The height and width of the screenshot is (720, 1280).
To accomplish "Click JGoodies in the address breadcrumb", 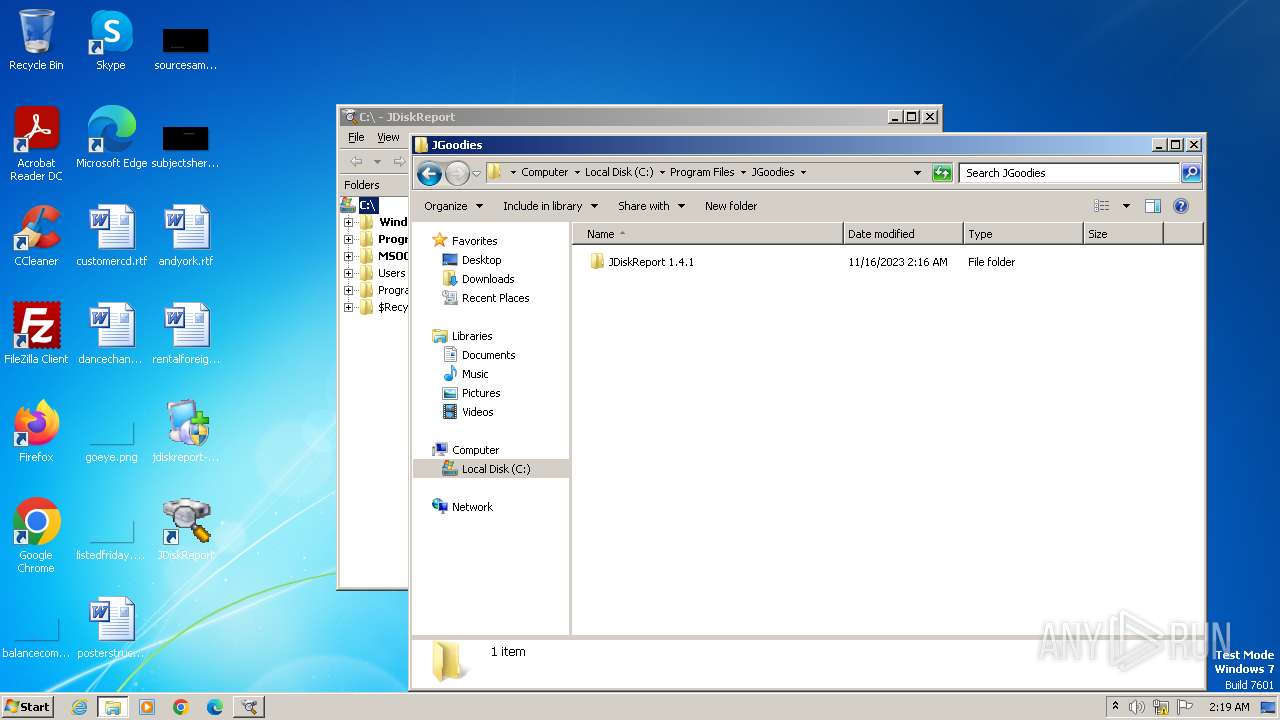I will pyautogui.click(x=773, y=172).
